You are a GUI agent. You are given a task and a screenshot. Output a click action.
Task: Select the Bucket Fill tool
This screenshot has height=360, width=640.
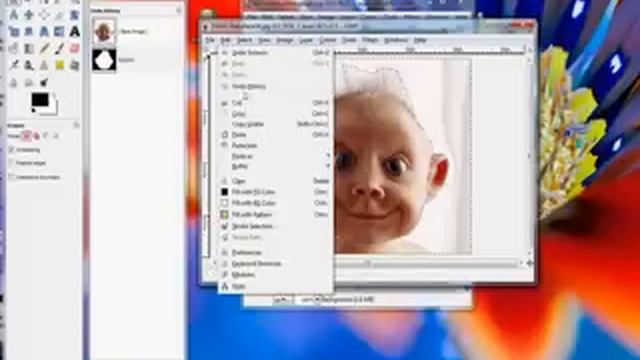click(13, 48)
